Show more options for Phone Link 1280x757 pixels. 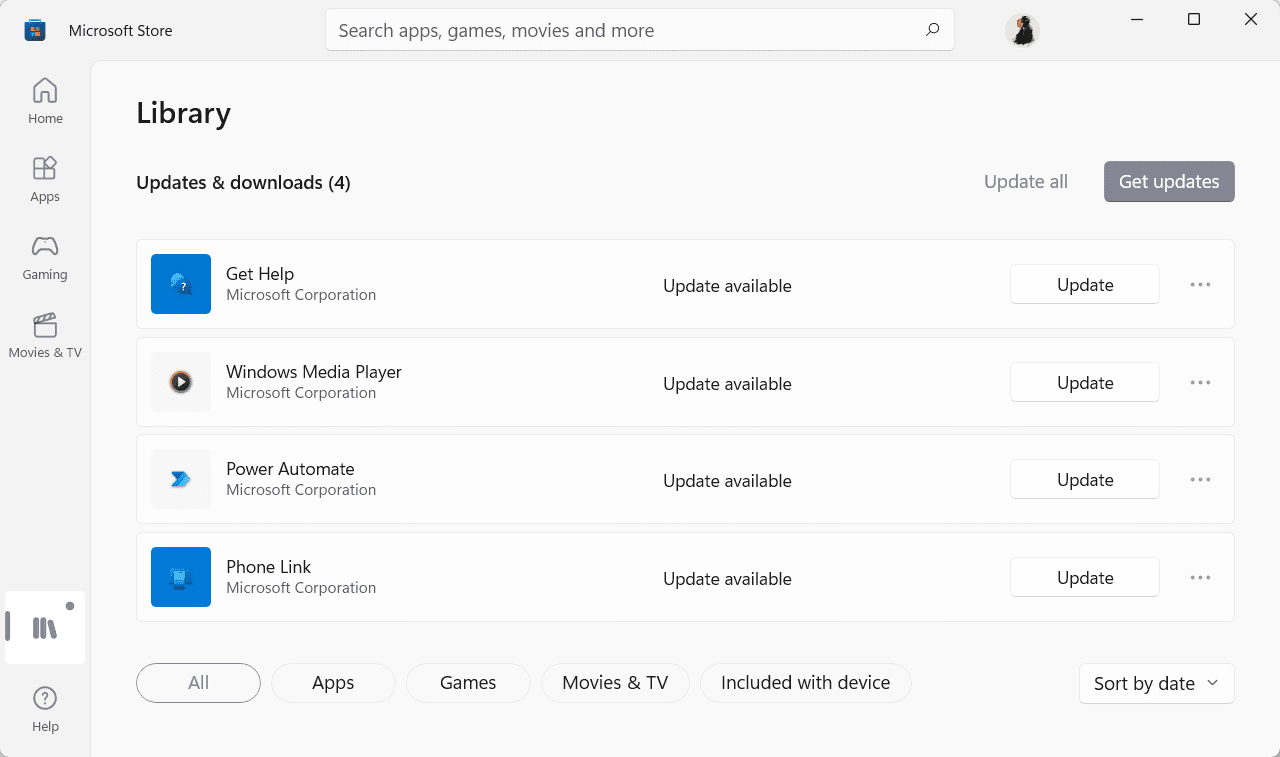pyautogui.click(x=1200, y=578)
